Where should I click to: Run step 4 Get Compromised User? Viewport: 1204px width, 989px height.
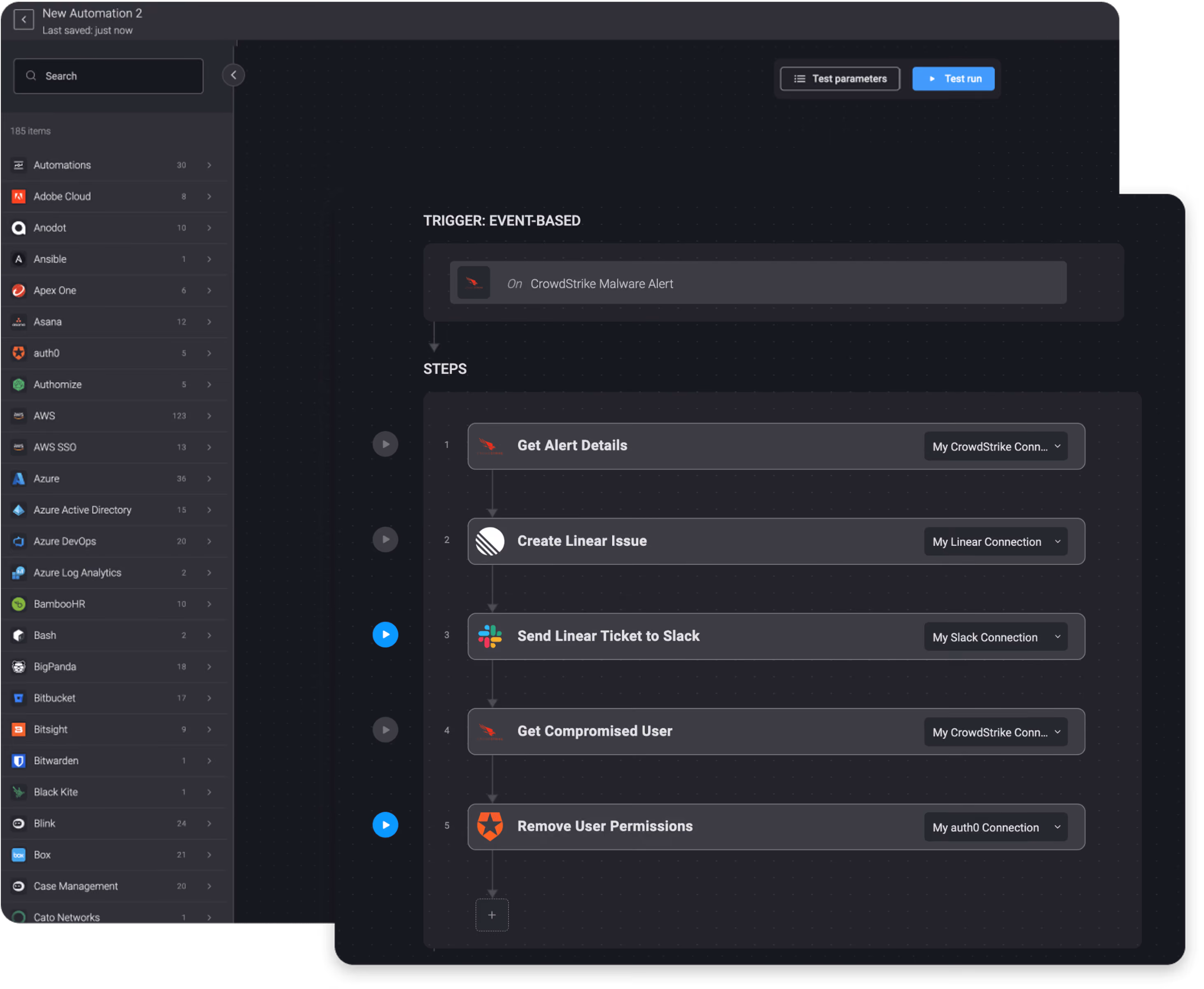pyautogui.click(x=385, y=730)
